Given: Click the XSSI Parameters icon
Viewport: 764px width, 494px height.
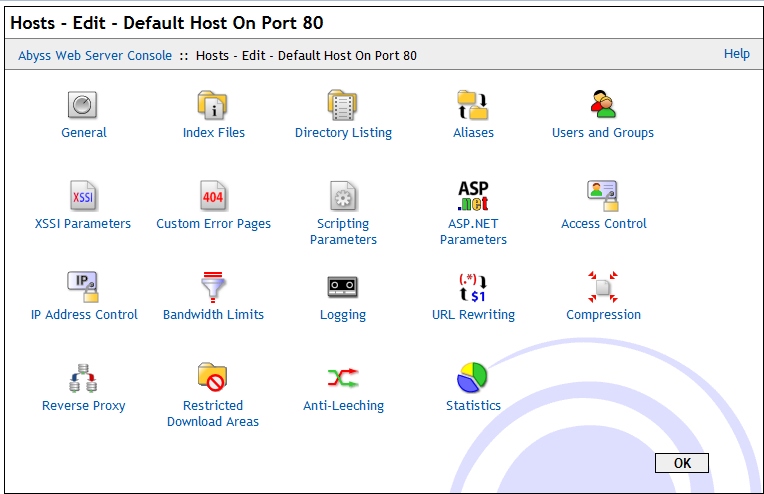Looking at the screenshot, I should (83, 196).
